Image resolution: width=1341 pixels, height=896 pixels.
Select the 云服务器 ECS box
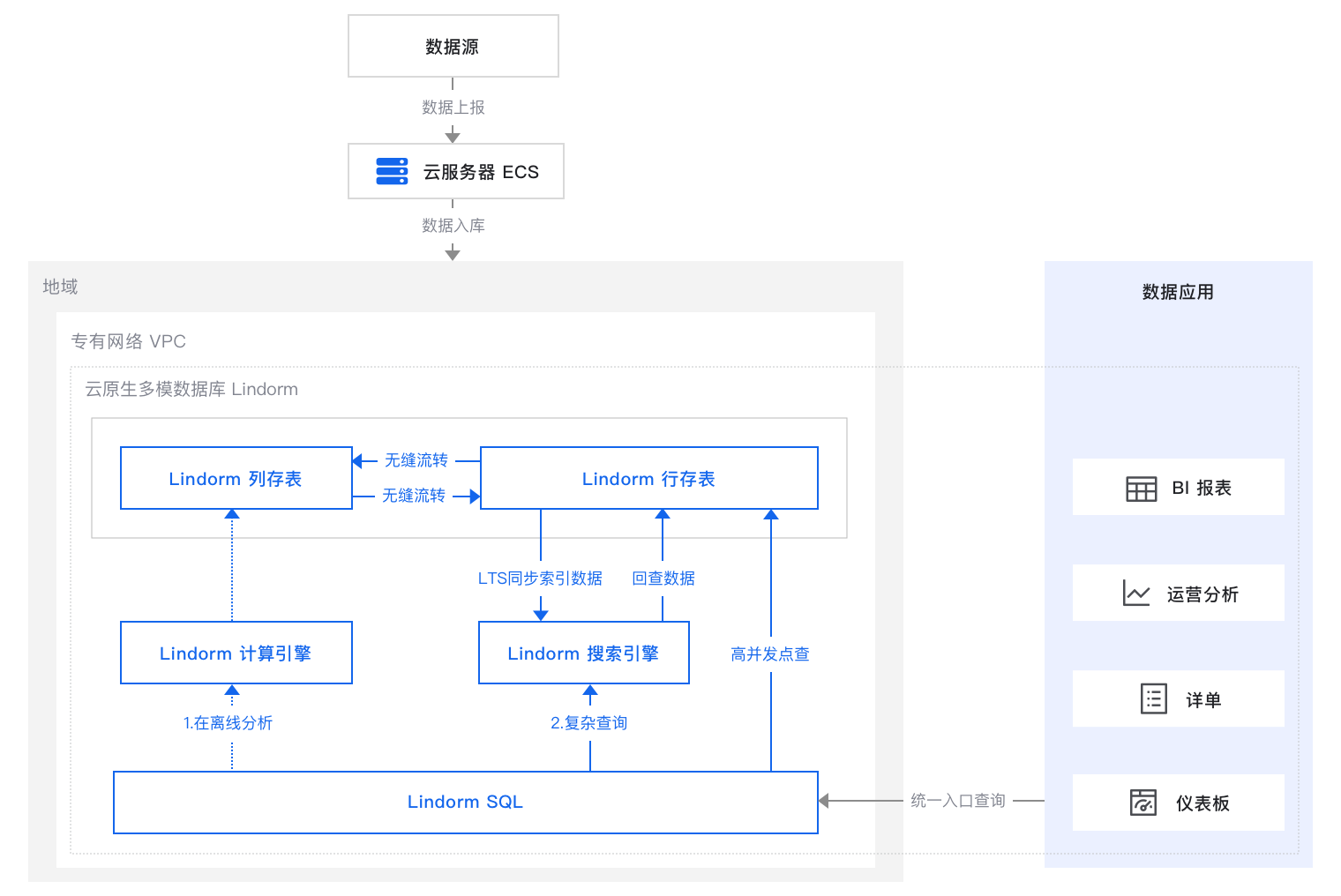[x=456, y=171]
